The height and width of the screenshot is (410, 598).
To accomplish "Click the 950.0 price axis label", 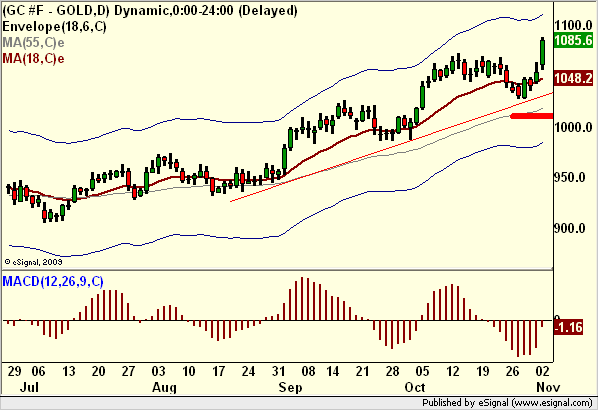I will [569, 177].
